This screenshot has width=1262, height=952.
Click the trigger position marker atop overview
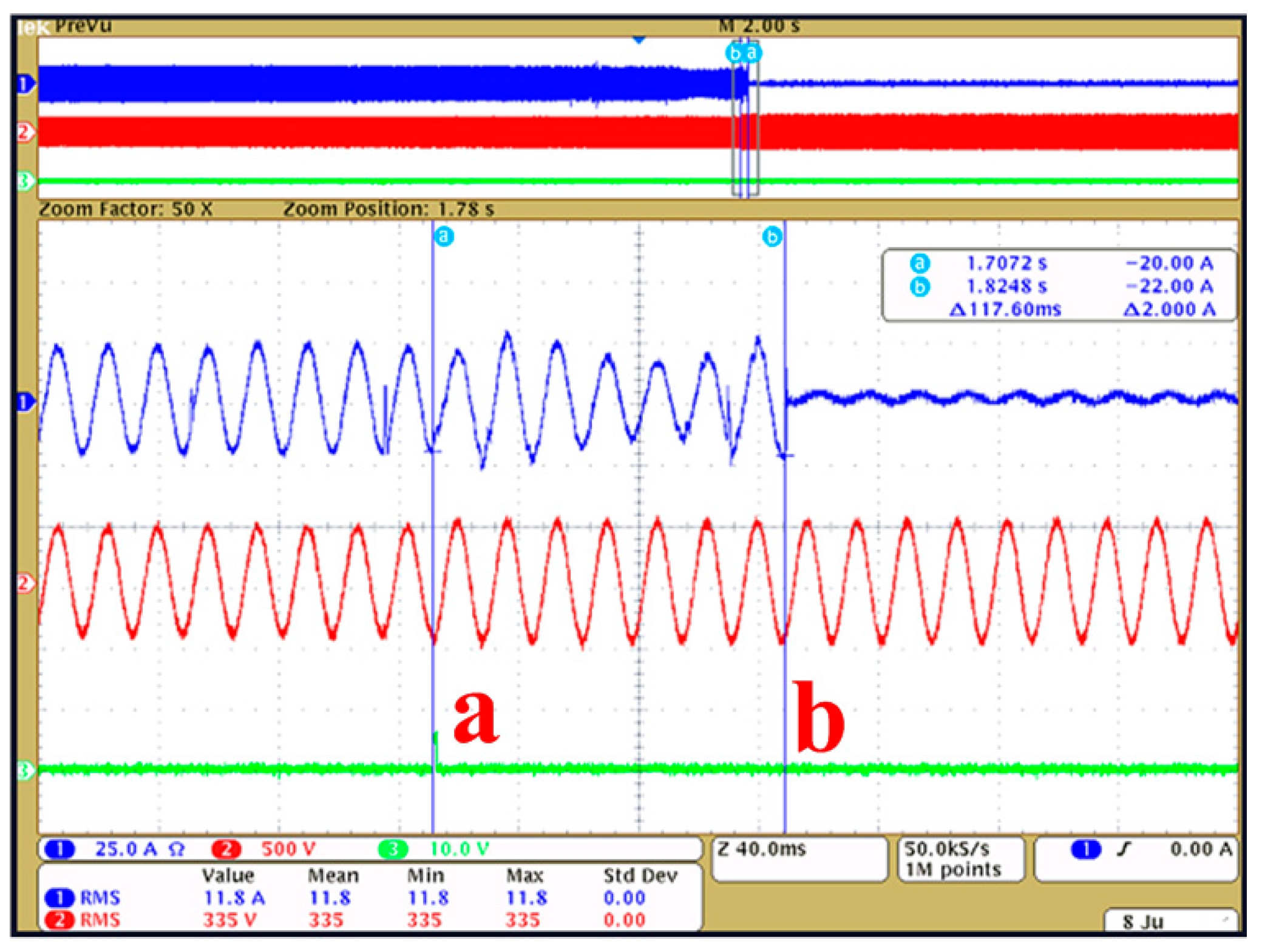[x=639, y=39]
